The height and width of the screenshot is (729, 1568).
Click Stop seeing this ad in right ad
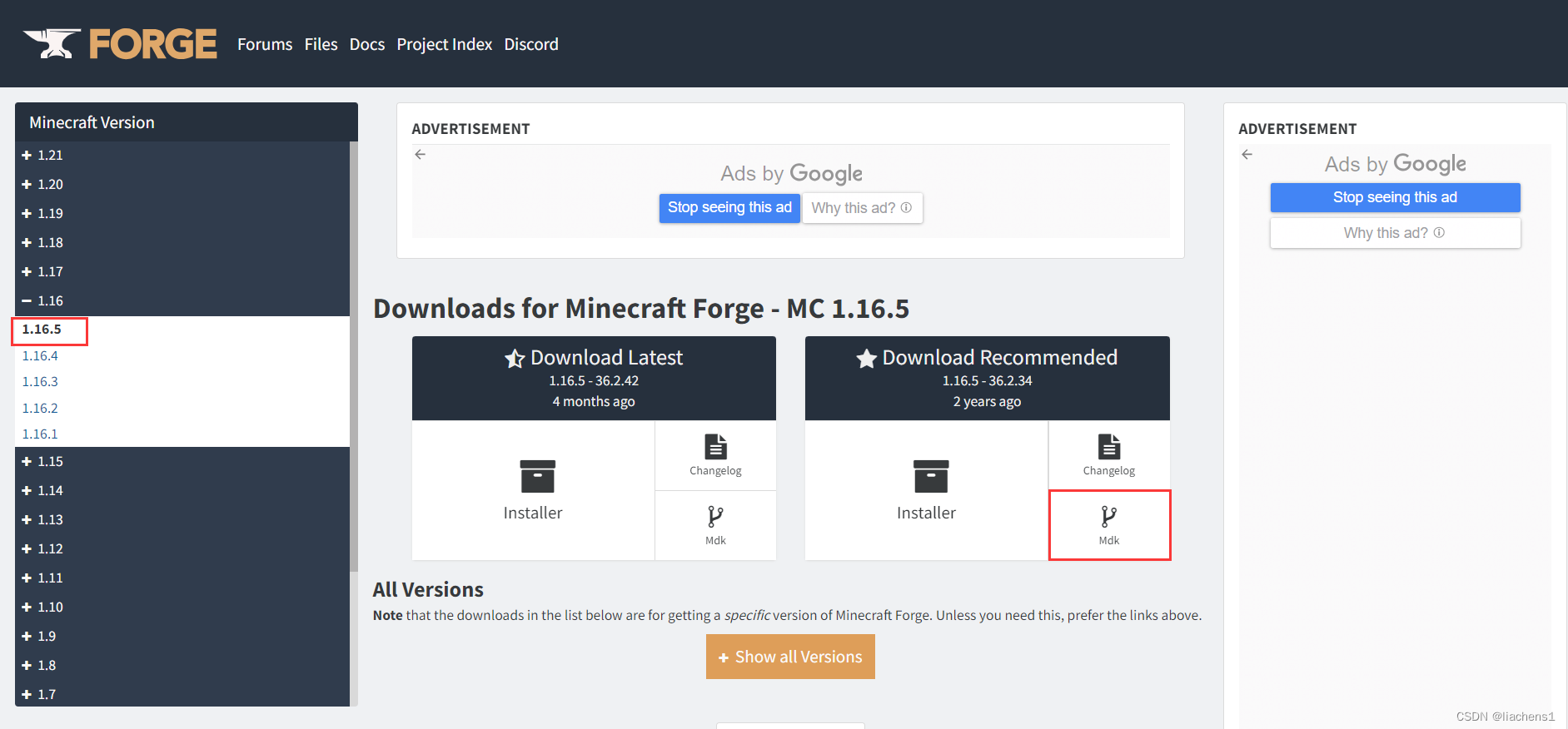point(1395,197)
